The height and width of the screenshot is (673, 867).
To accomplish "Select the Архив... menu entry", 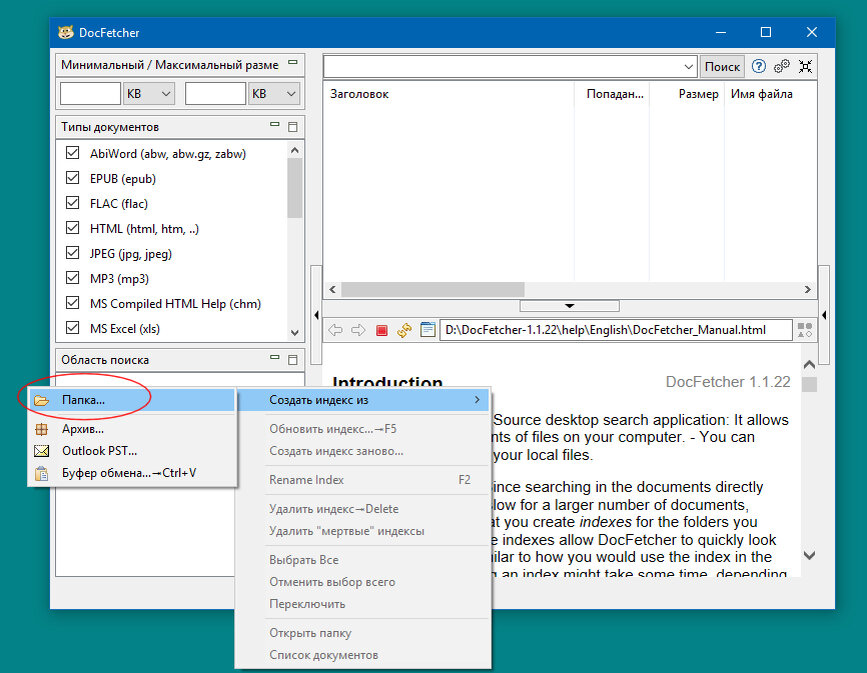I will [x=133, y=429].
